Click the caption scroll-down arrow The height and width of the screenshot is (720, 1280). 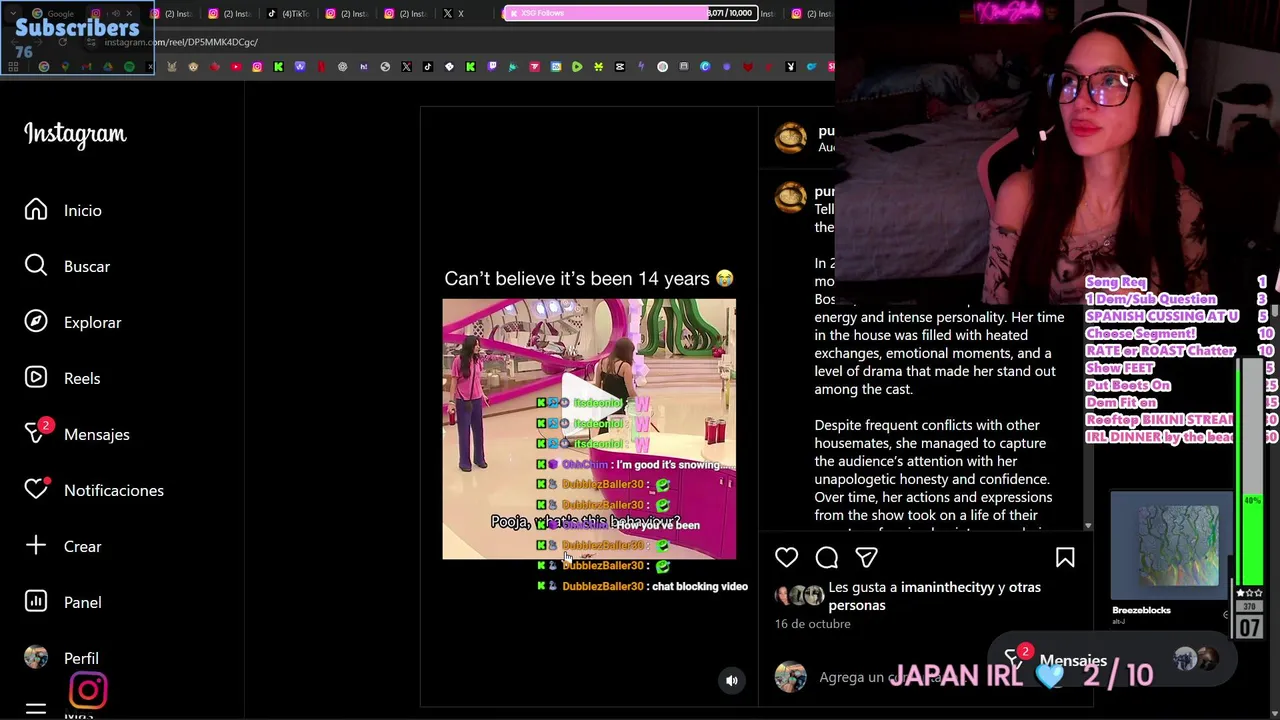pyautogui.click(x=1088, y=525)
